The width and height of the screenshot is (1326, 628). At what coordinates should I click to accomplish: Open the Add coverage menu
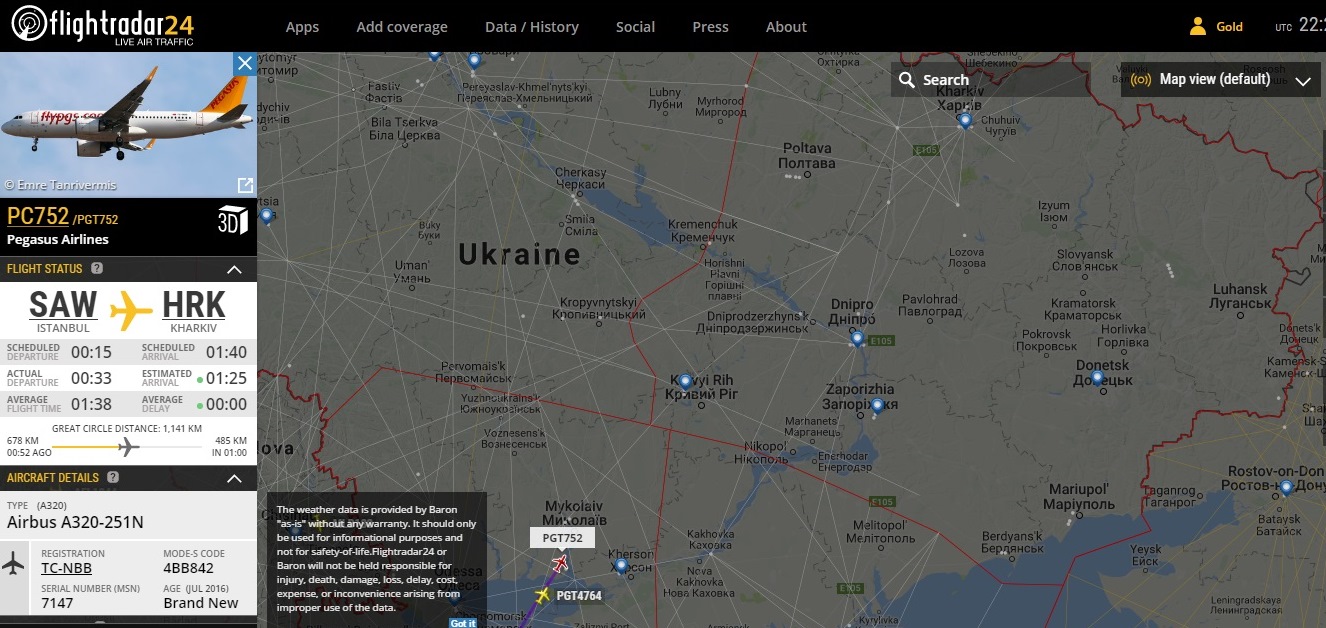402,27
